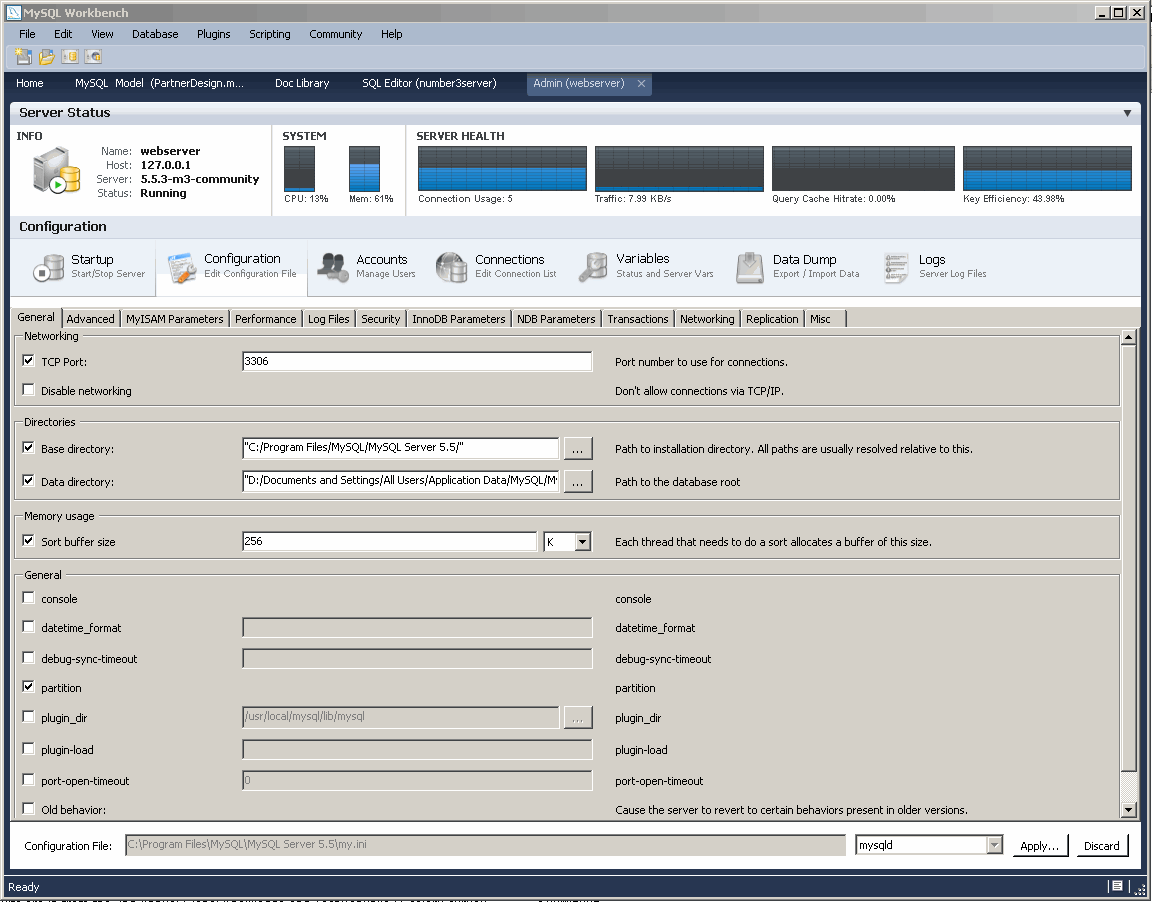Open the mysqld section dropdown
Image resolution: width=1152 pixels, height=902 pixels.
[994, 844]
